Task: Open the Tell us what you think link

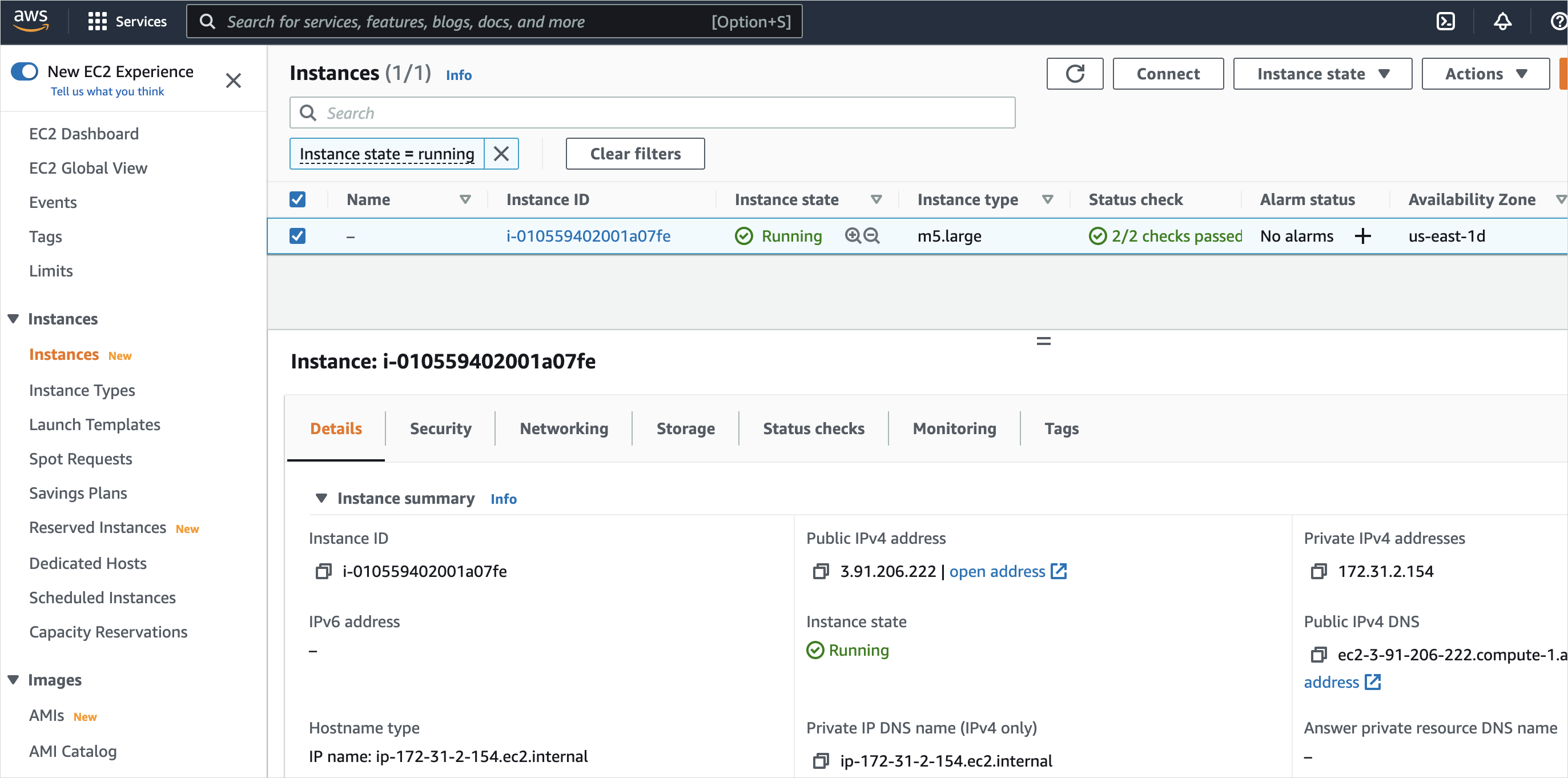Action: [x=107, y=91]
